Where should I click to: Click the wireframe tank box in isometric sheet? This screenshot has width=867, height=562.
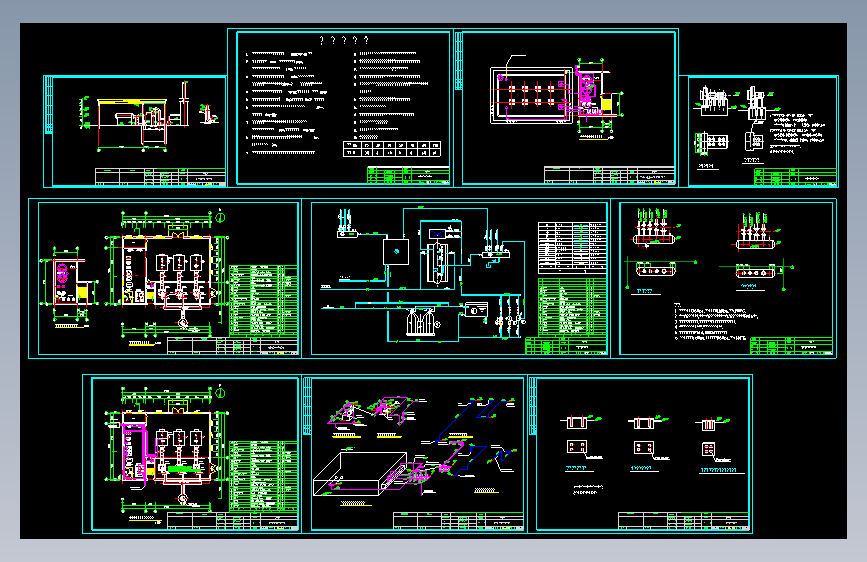point(360,474)
